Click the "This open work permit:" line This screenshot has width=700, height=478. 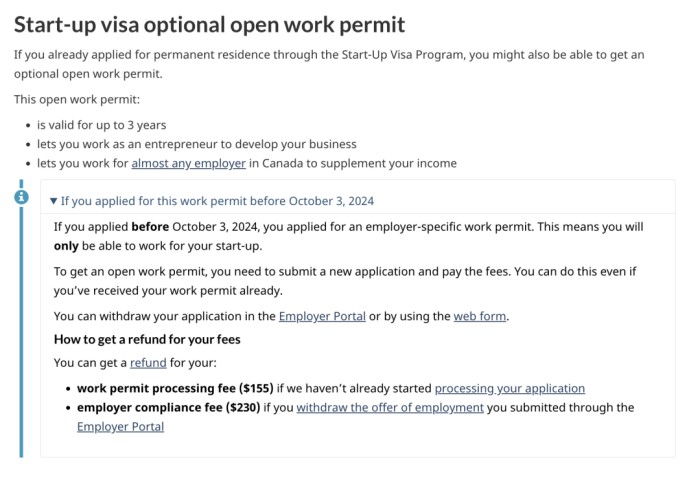point(77,99)
